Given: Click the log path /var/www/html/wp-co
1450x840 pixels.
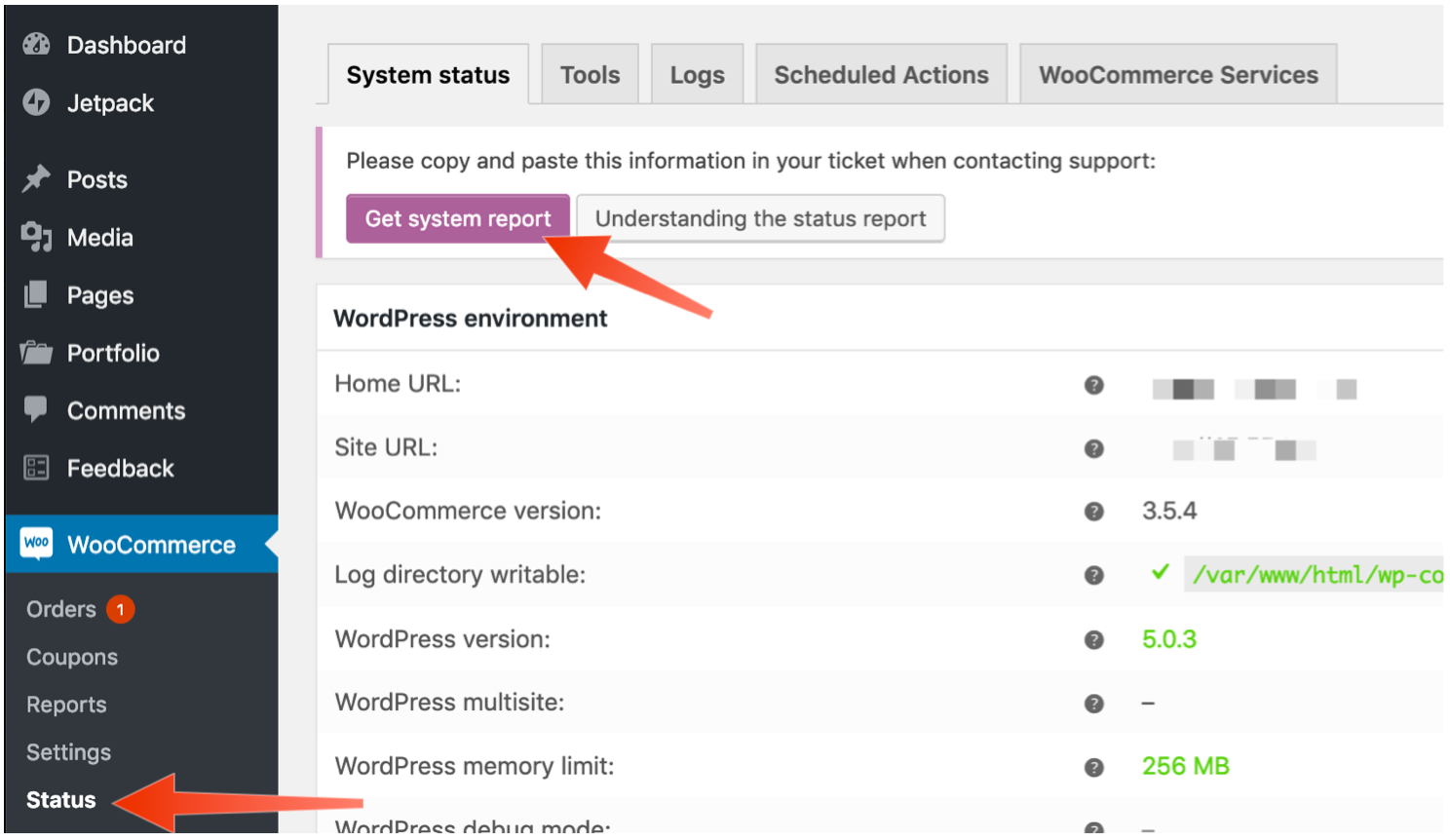Looking at the screenshot, I should point(1316,575).
